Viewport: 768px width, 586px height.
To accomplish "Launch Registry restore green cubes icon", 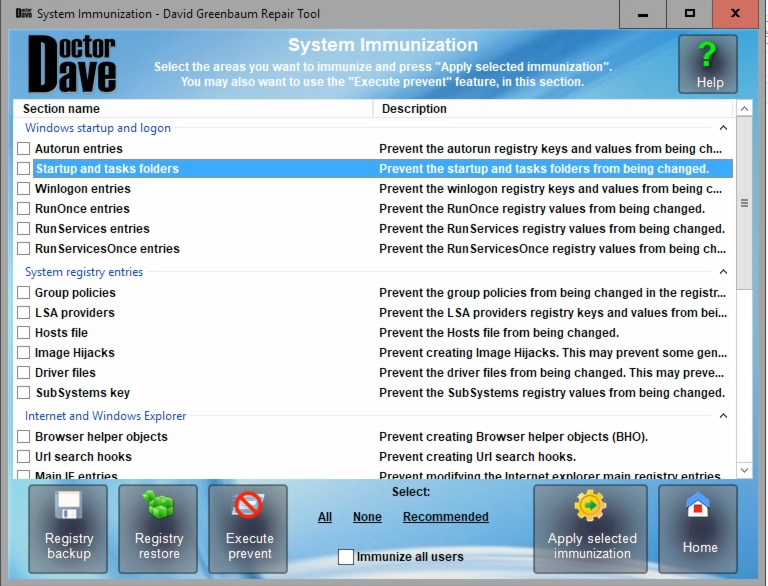I will [159, 529].
